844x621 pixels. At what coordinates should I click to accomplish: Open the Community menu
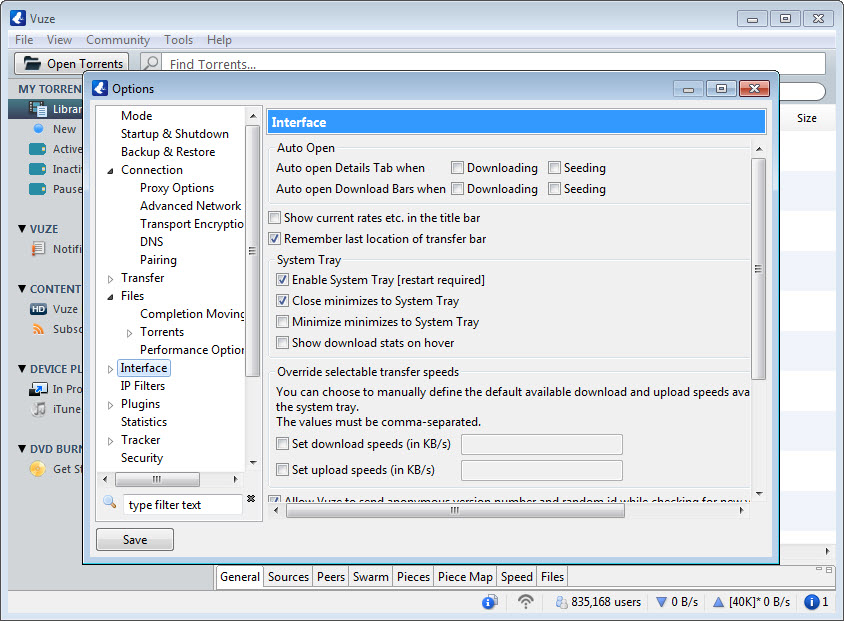pos(118,40)
